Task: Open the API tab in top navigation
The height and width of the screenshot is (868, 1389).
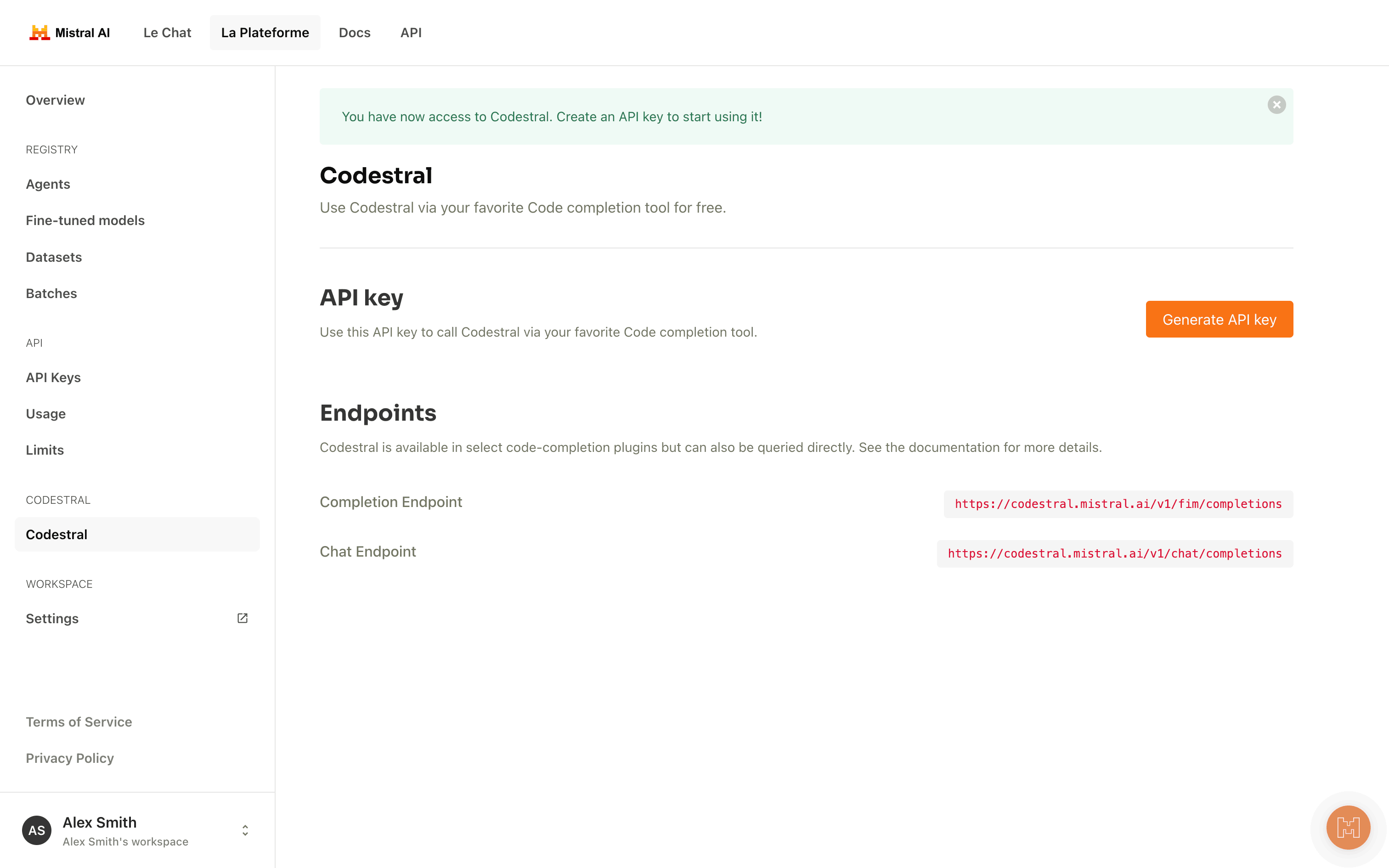Action: (410, 33)
